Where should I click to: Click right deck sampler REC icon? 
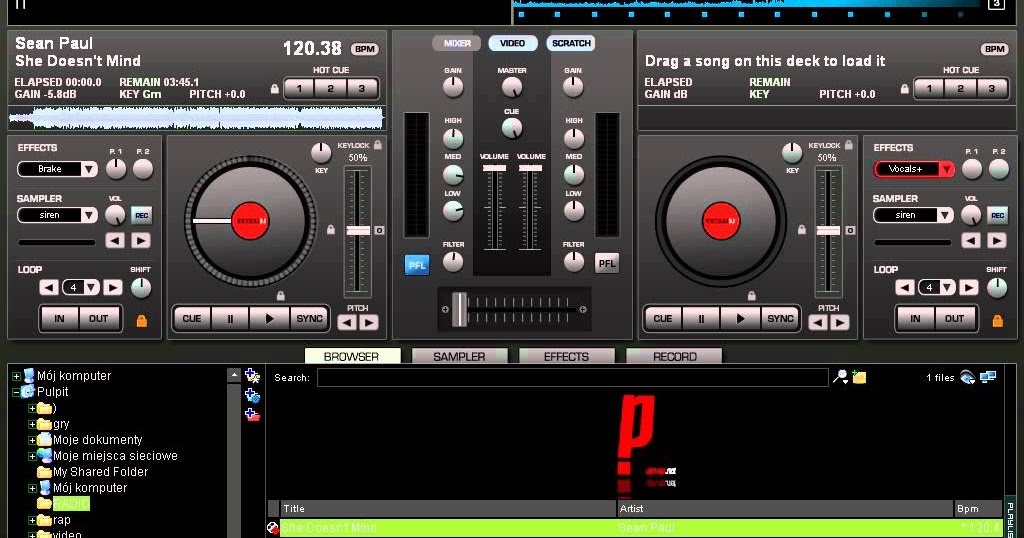997,215
